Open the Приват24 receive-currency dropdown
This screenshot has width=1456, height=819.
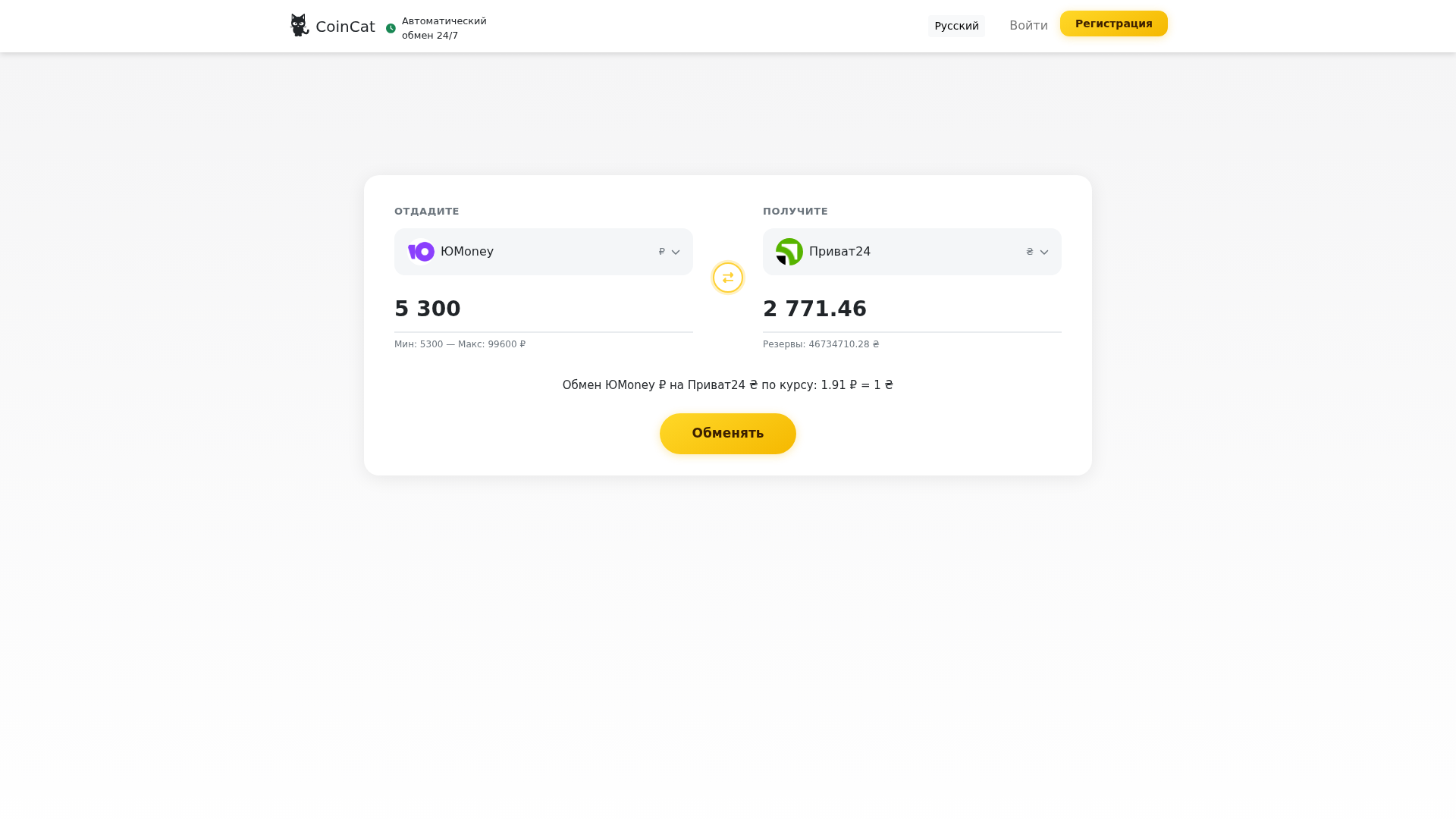coord(912,252)
